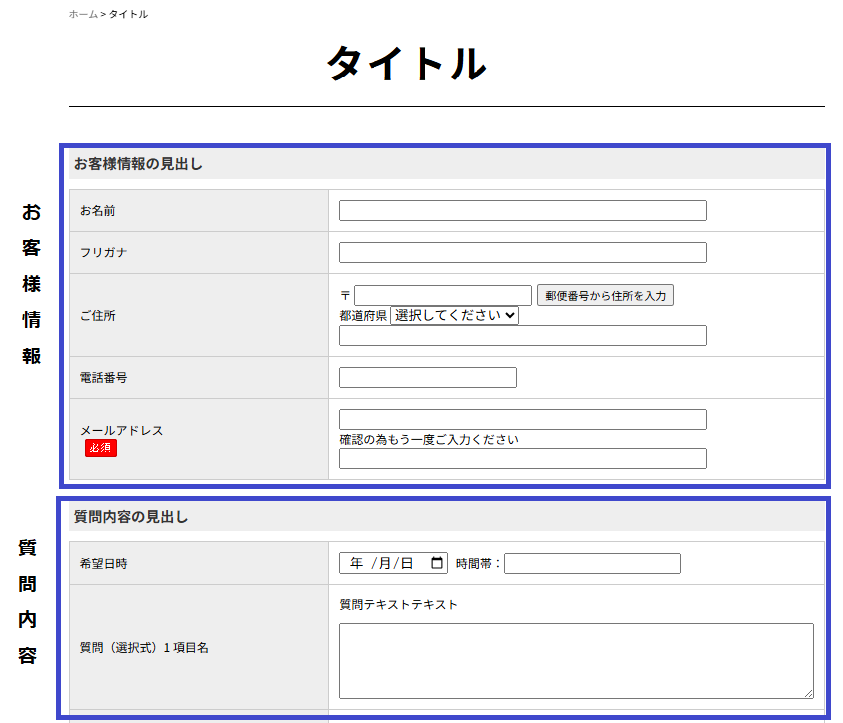Select the postal code field beside 〒

point(442,295)
